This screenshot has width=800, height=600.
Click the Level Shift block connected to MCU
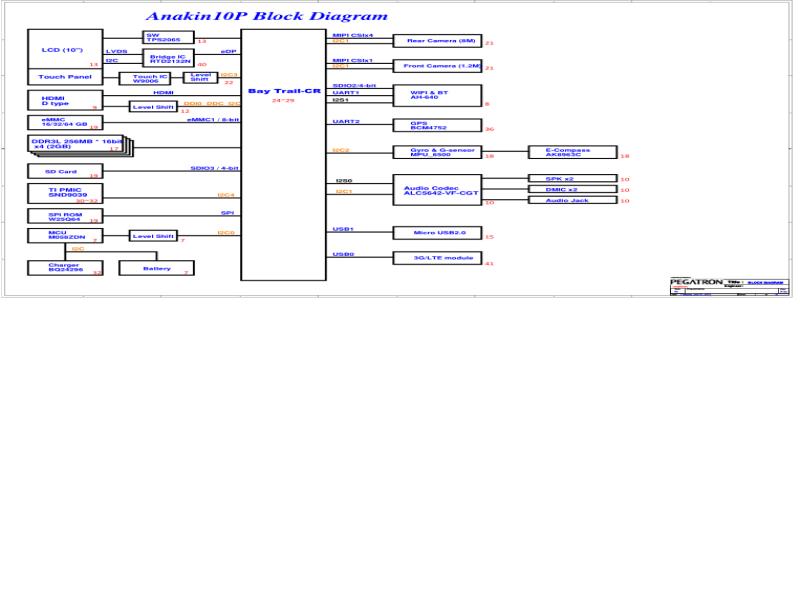(153, 236)
